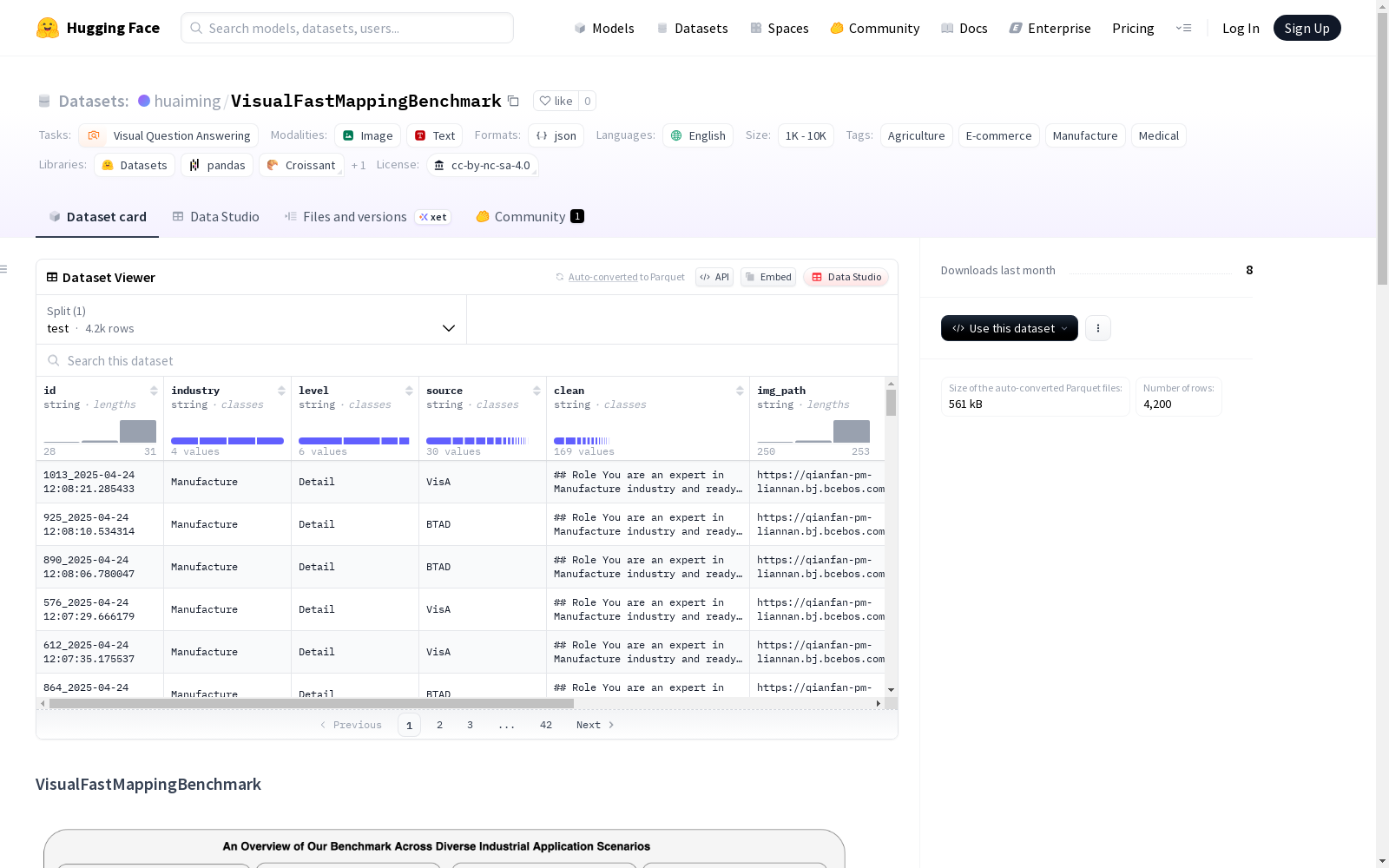The width and height of the screenshot is (1389, 868).
Task: Sort by the level column icon
Action: tap(409, 391)
